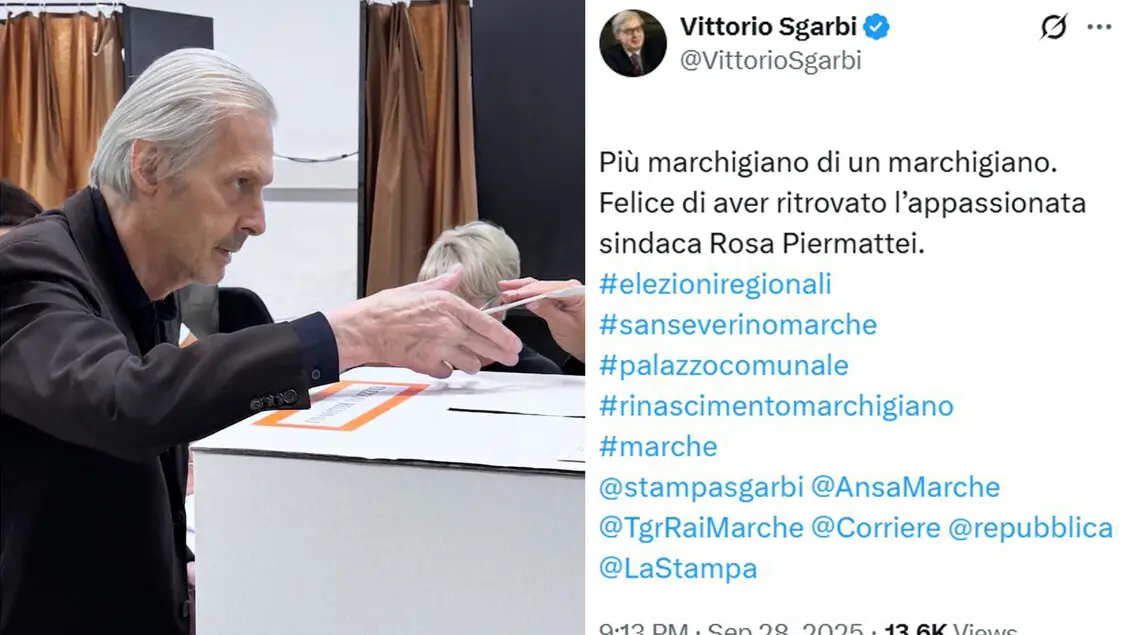The width and height of the screenshot is (1129, 635).
Task: Click the tweet timestamp Sep 28, 2025
Action: coord(785,629)
